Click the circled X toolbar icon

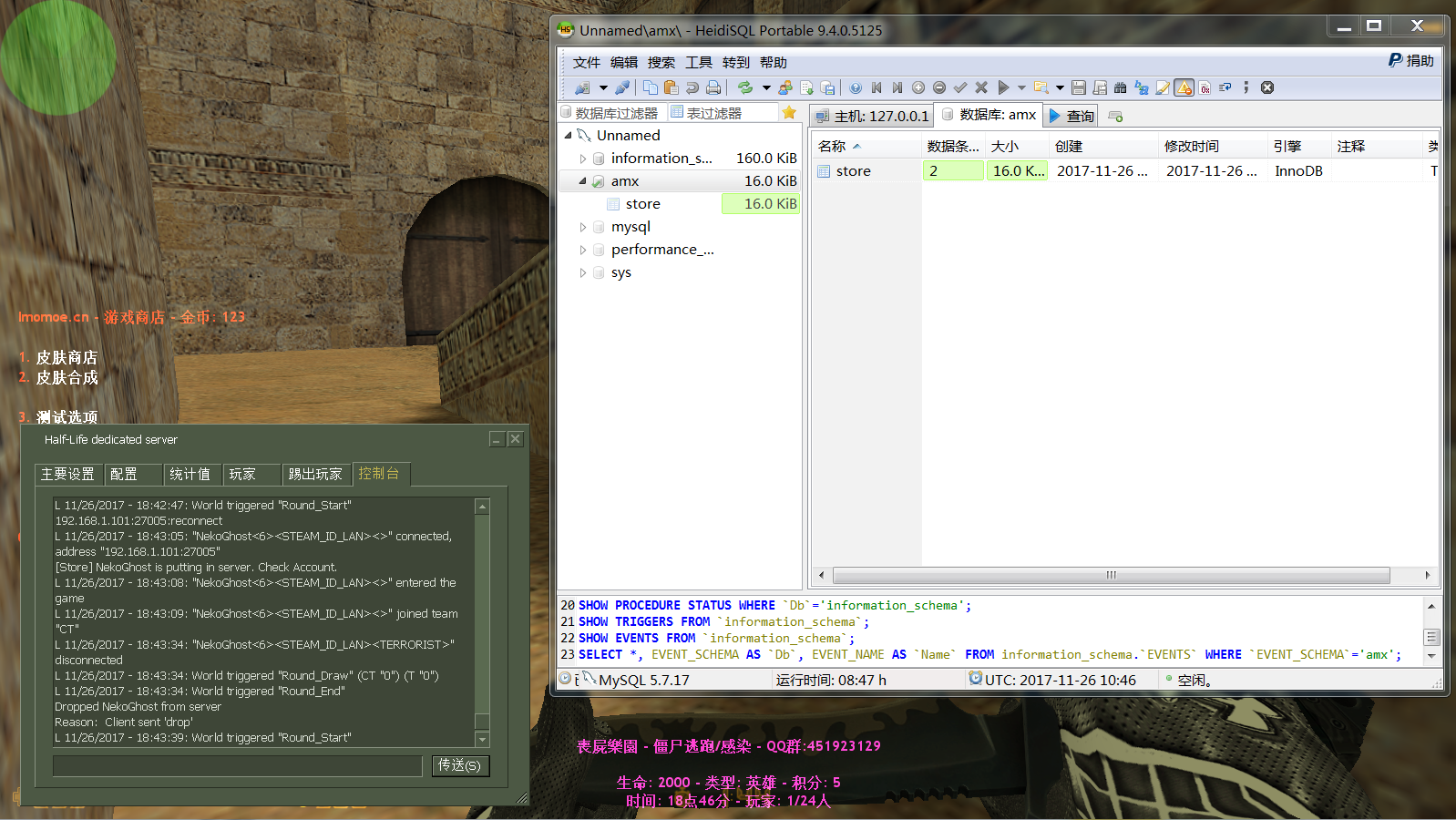[1267, 87]
